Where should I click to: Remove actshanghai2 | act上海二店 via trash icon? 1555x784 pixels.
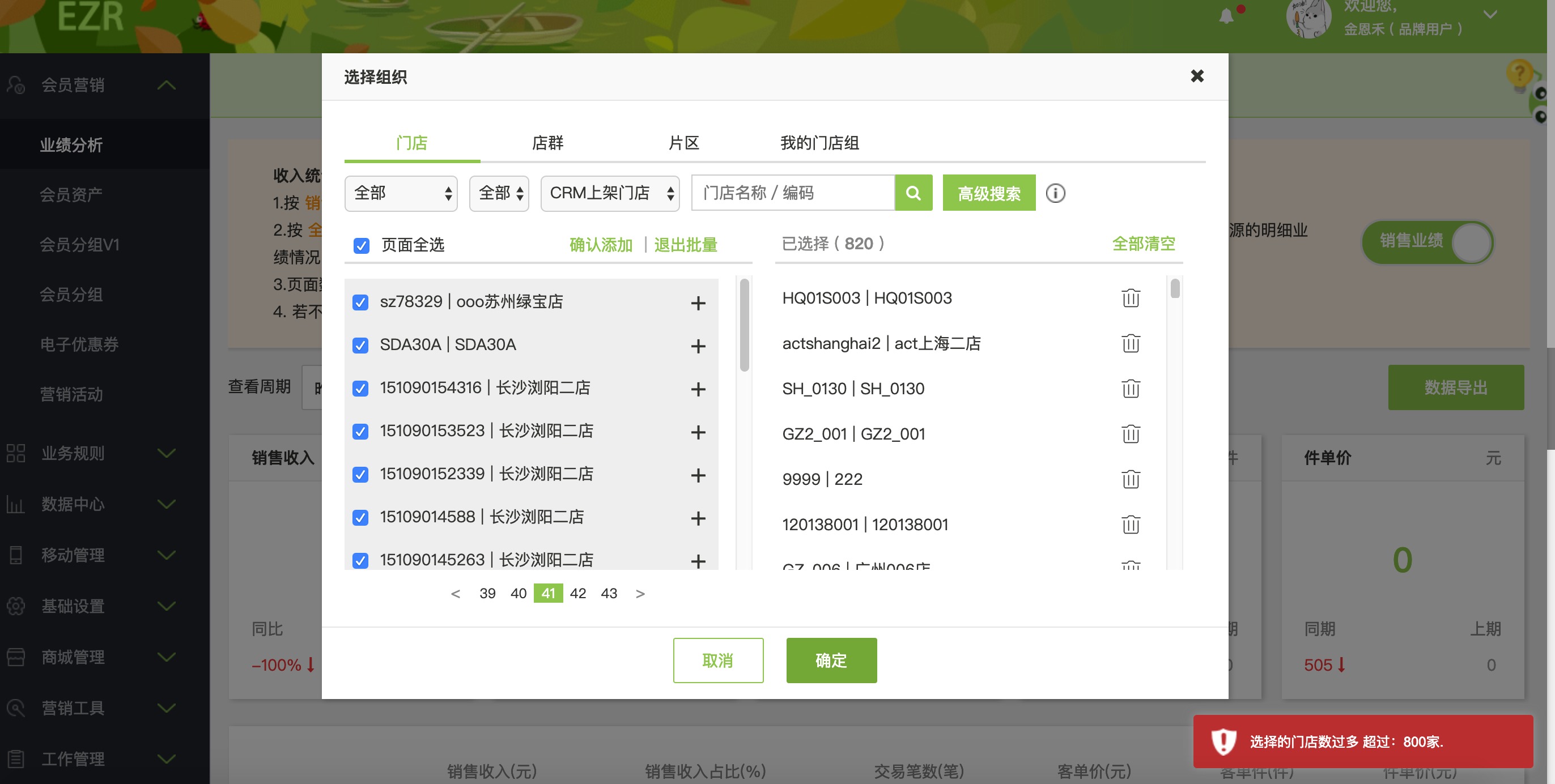point(1131,343)
